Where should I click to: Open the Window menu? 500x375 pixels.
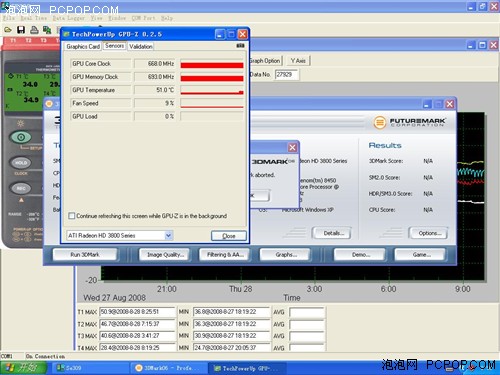tap(117, 18)
